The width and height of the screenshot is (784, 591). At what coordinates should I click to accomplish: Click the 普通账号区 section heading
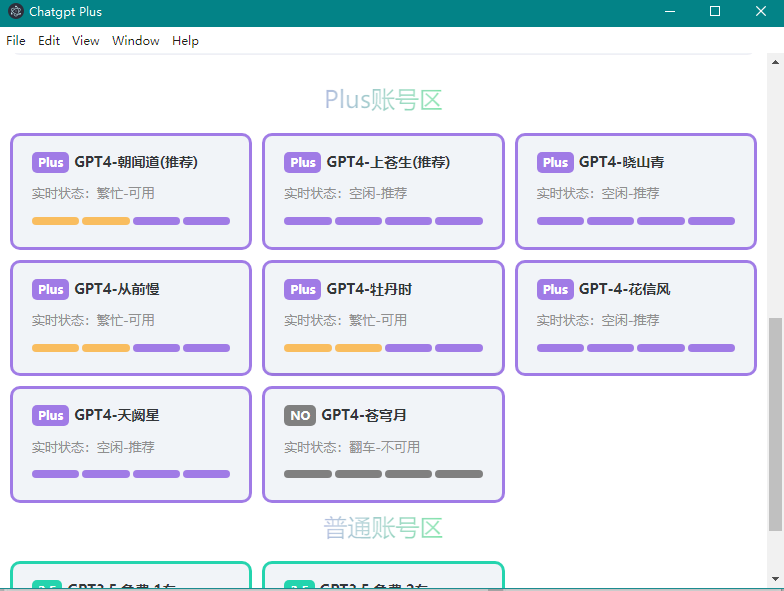point(383,528)
